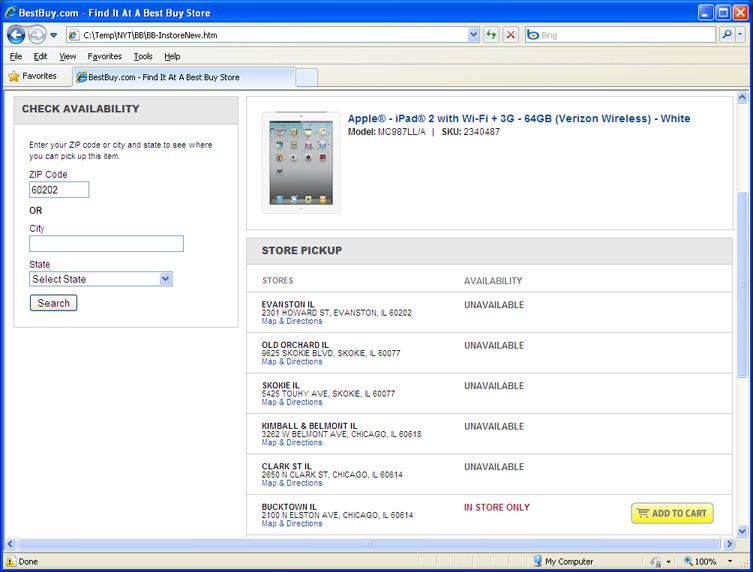
Task: Open the Favorites menu
Action: click(x=105, y=56)
